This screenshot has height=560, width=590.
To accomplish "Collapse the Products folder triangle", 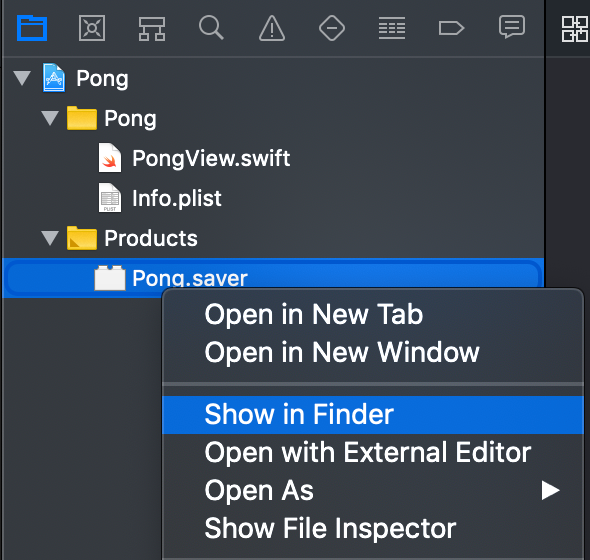I will pyautogui.click(x=50, y=238).
